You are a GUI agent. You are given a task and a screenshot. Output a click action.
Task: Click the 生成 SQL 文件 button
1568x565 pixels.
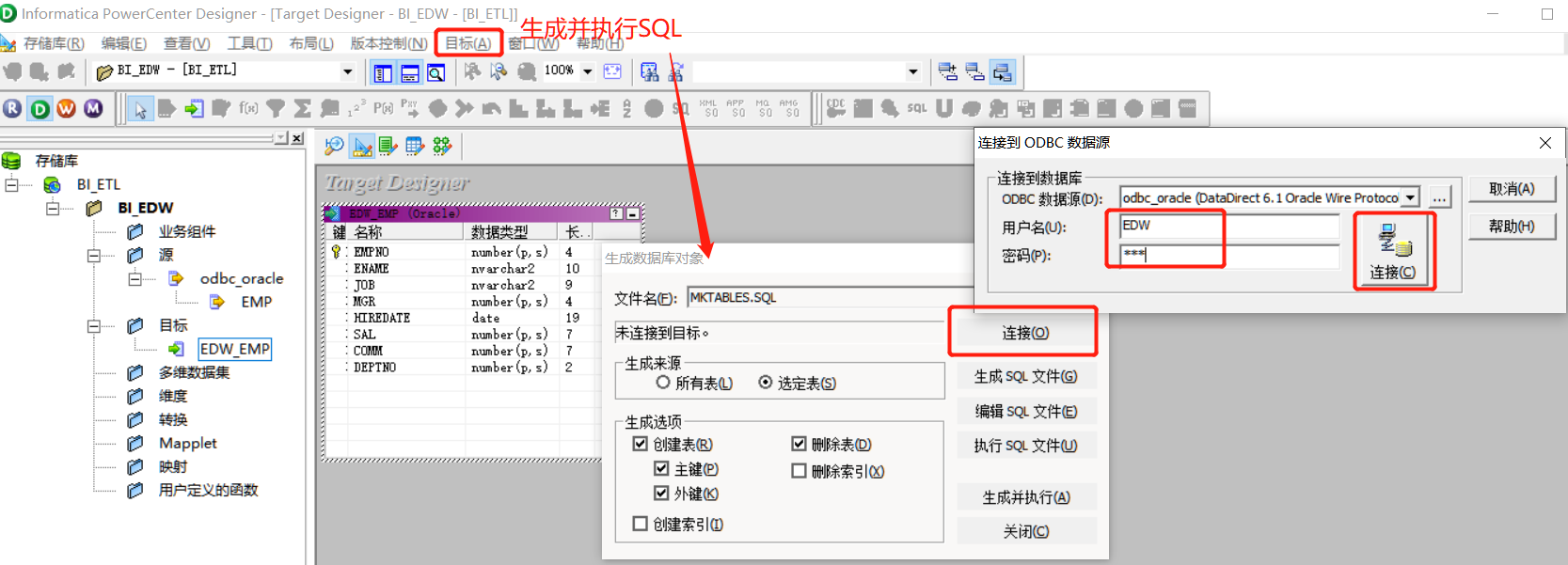(x=1026, y=376)
